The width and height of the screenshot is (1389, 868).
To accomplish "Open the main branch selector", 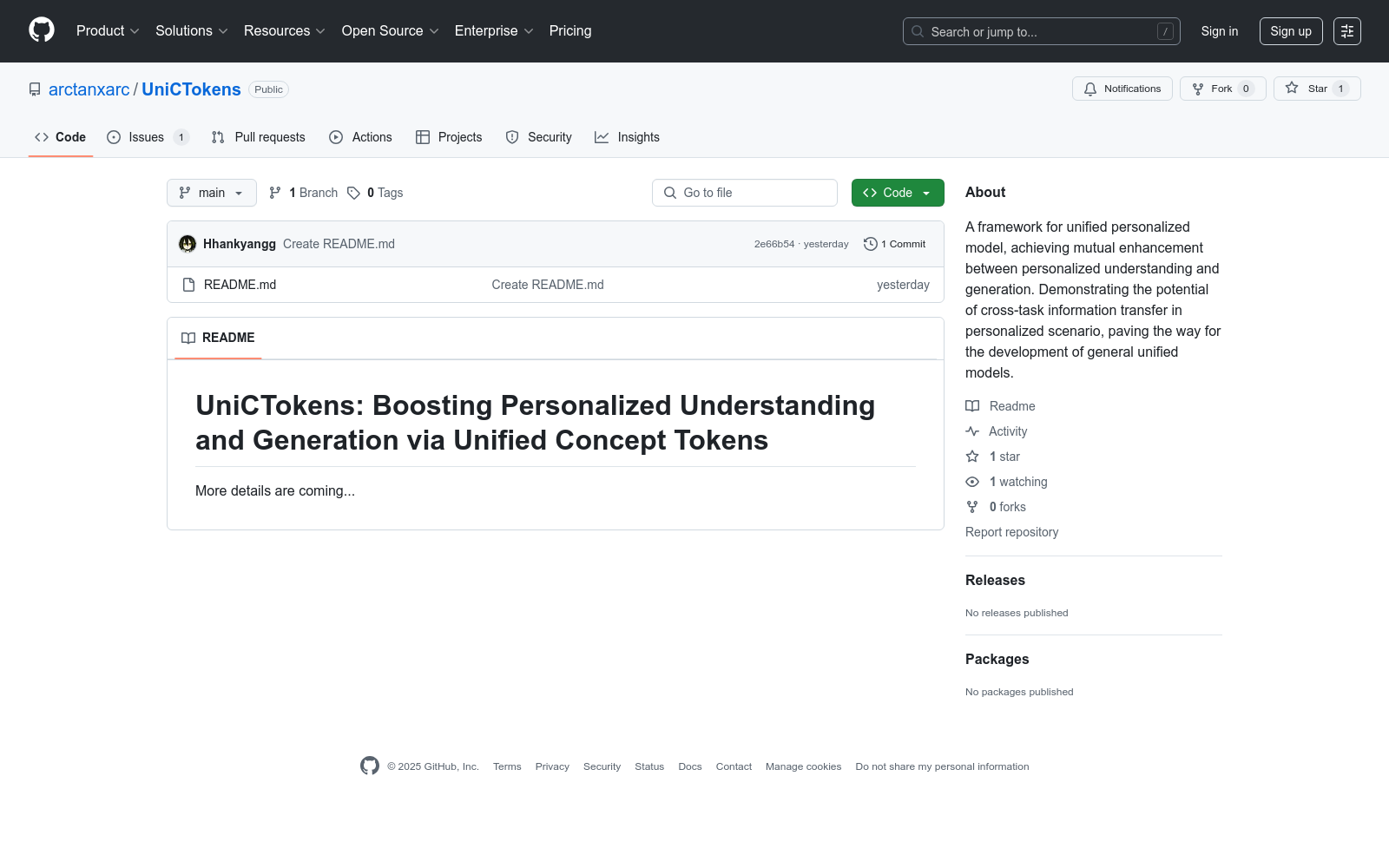I will click(x=212, y=193).
